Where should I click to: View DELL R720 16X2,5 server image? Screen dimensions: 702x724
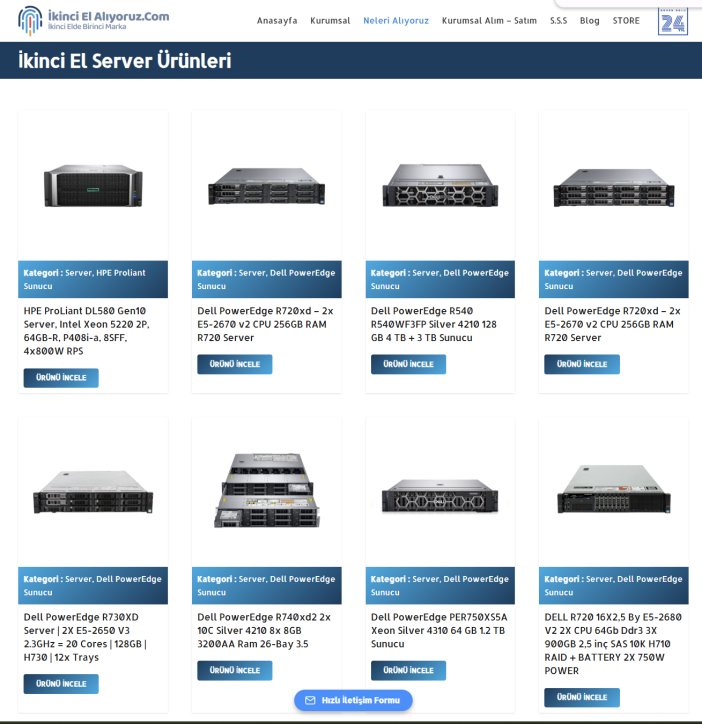[614, 489]
